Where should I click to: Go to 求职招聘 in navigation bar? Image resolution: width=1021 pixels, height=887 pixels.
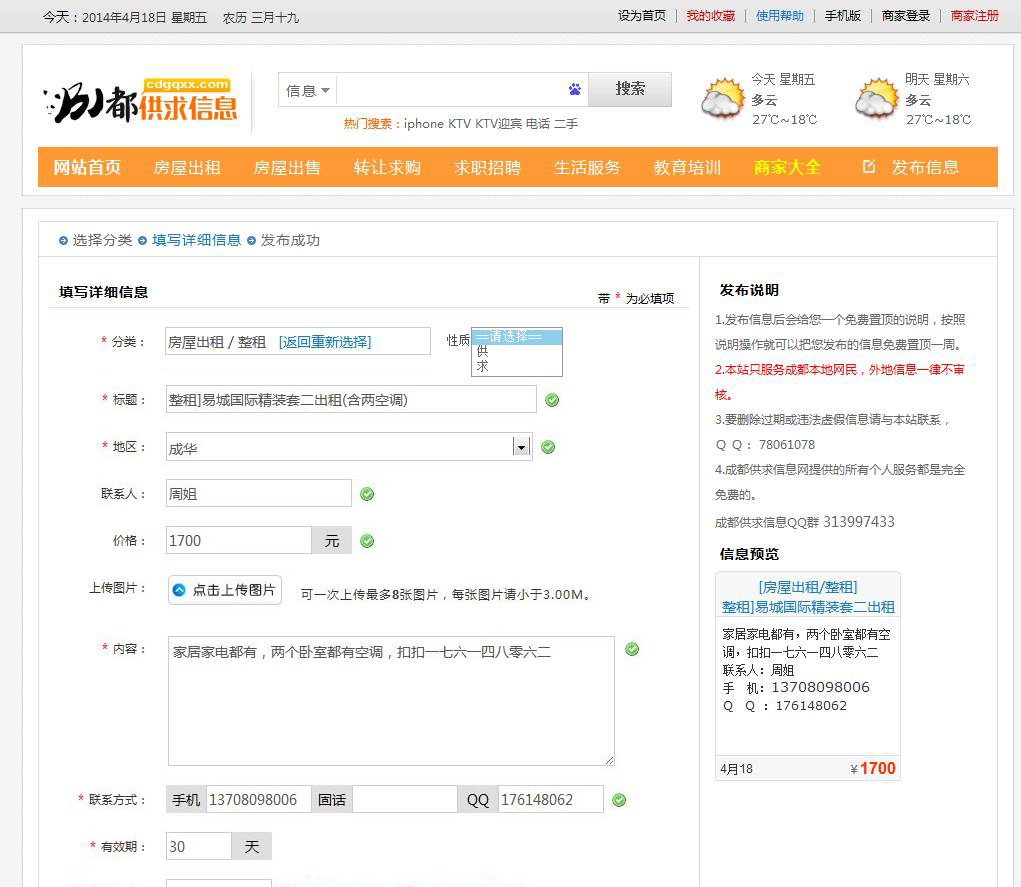(487, 167)
